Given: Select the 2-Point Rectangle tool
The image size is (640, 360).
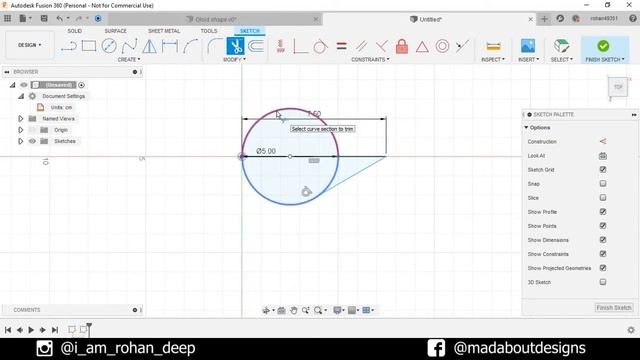Looking at the screenshot, I should click(89, 46).
